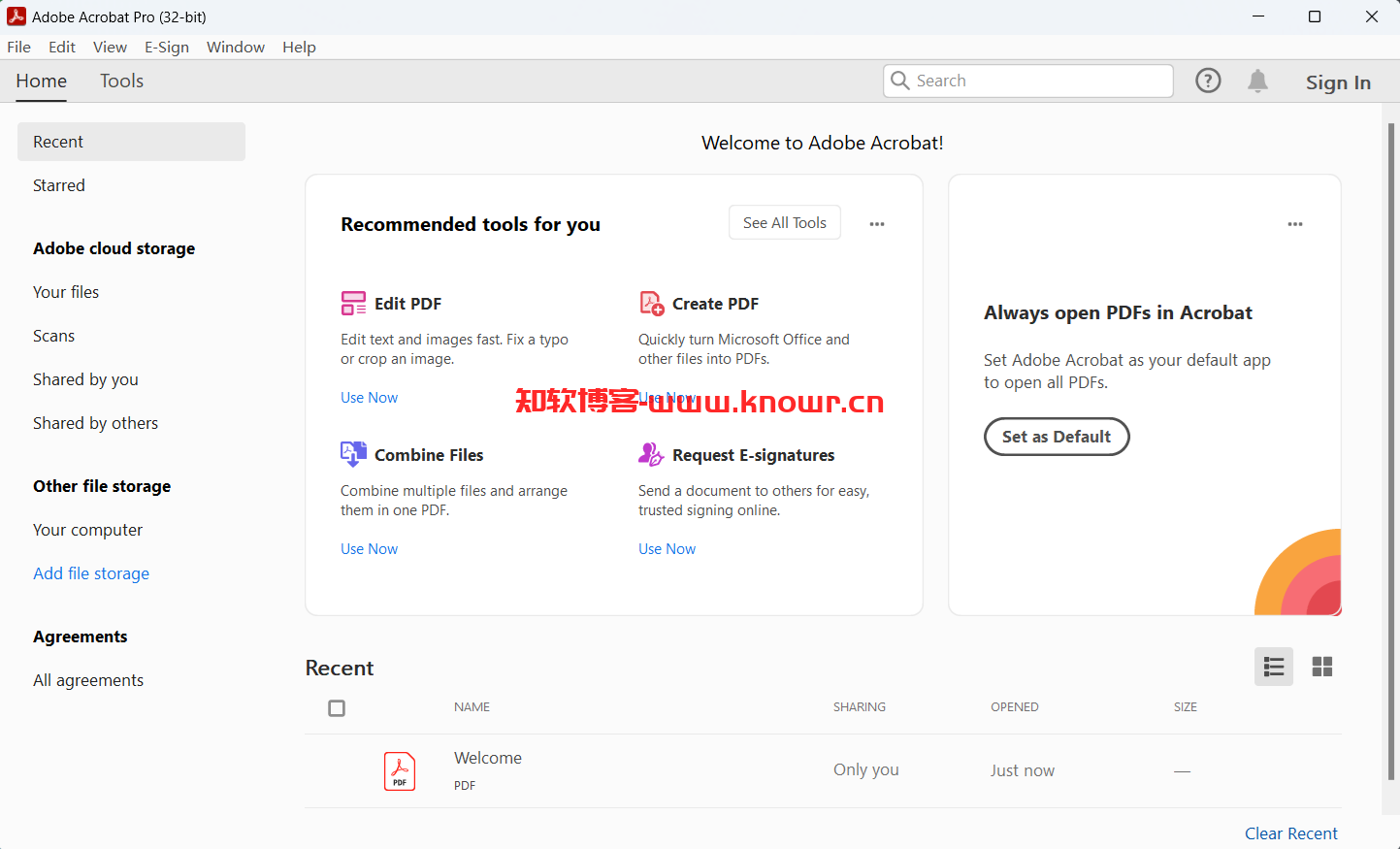Click Use Now under Edit PDF

click(x=369, y=398)
